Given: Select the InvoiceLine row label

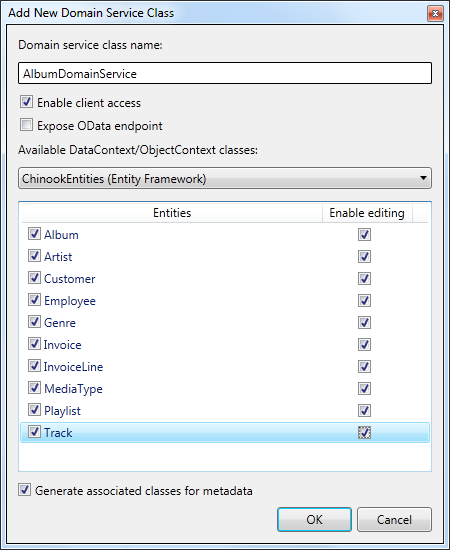Looking at the screenshot, I should (x=73, y=367).
